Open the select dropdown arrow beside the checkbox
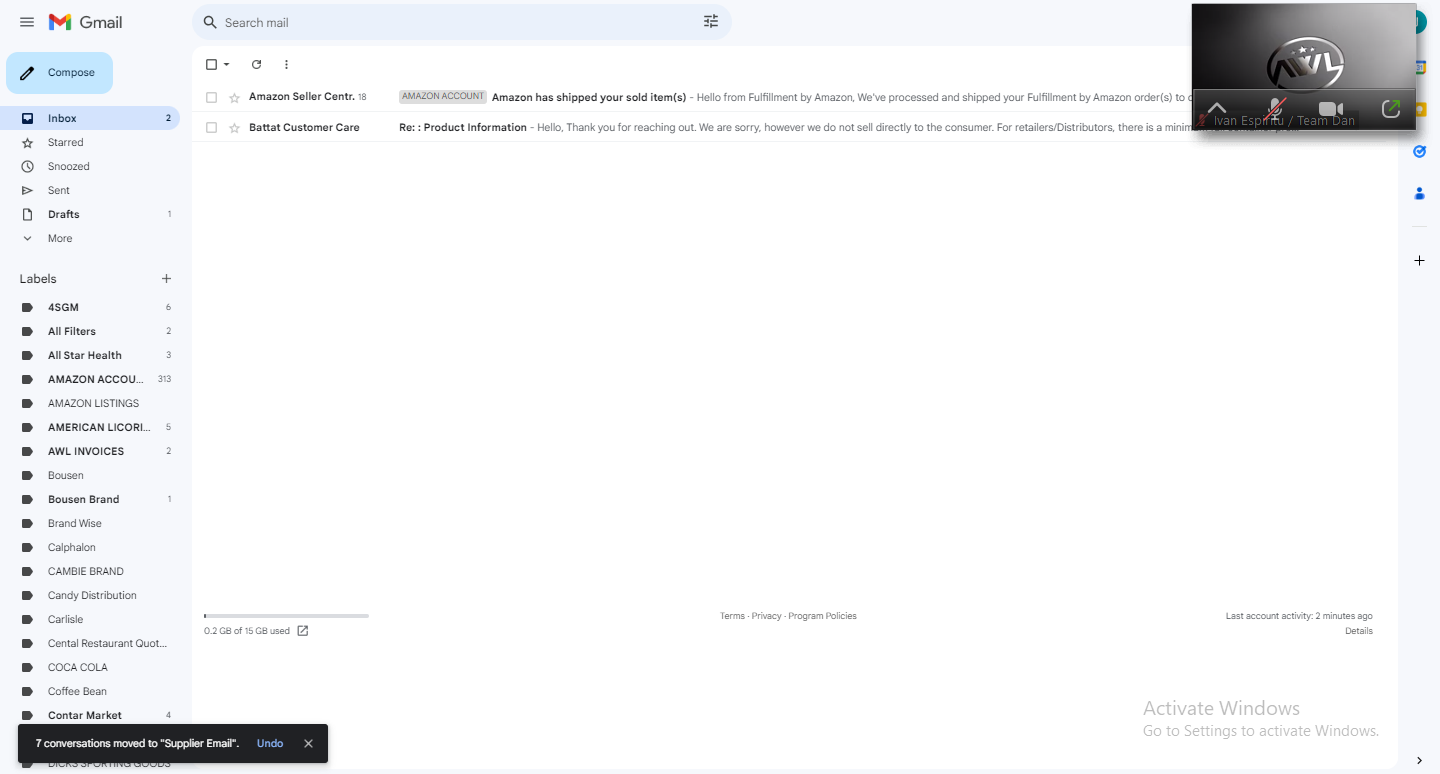1440x774 pixels. tap(227, 65)
